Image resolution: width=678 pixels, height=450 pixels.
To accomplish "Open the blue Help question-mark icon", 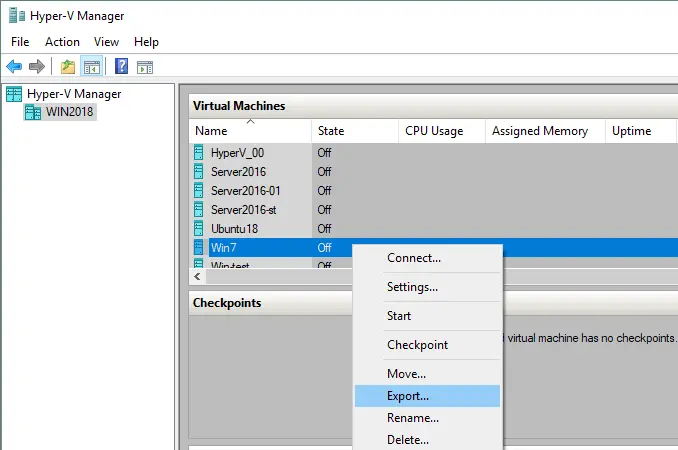I will [122, 66].
